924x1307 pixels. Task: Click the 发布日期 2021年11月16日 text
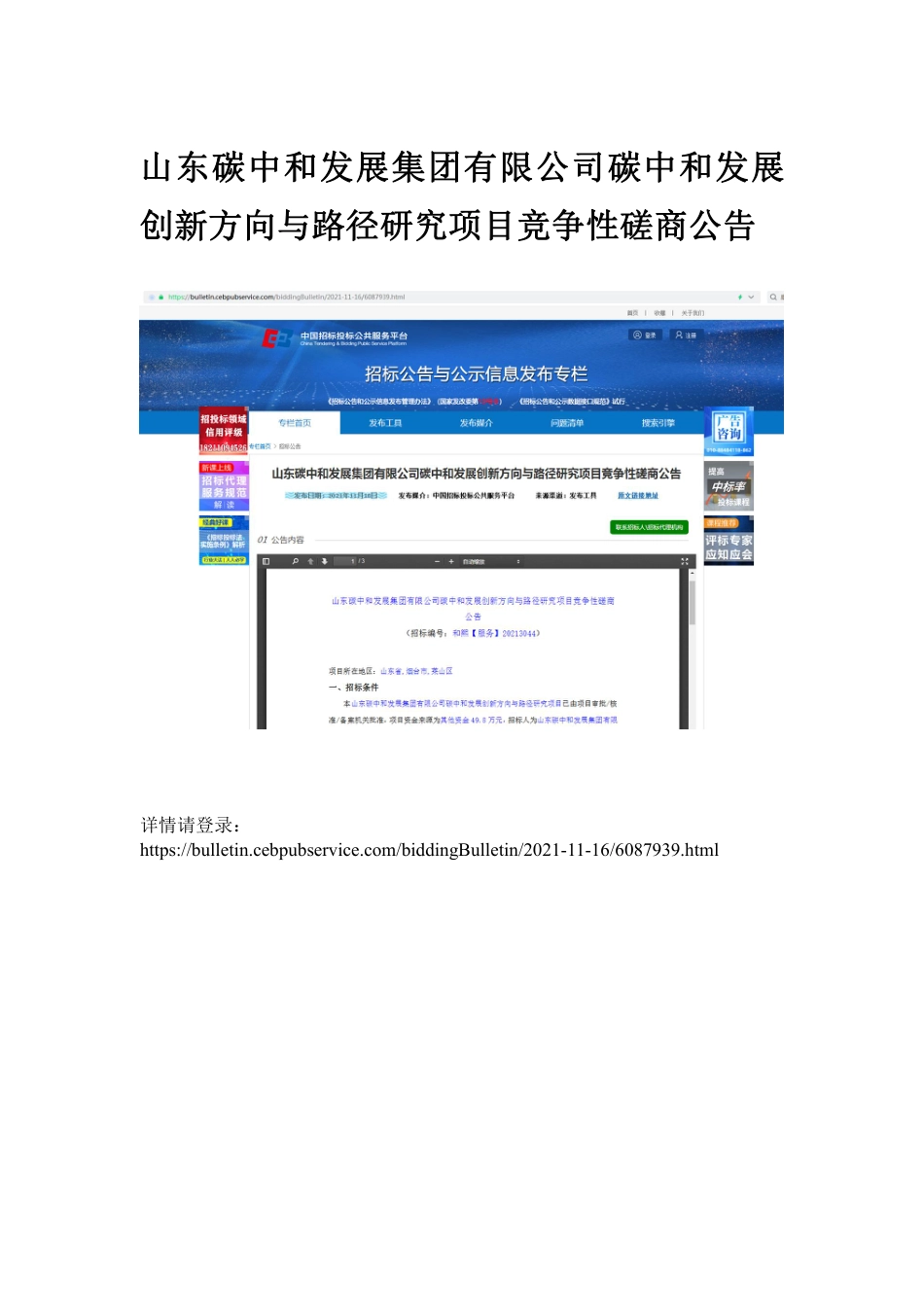[x=336, y=495]
